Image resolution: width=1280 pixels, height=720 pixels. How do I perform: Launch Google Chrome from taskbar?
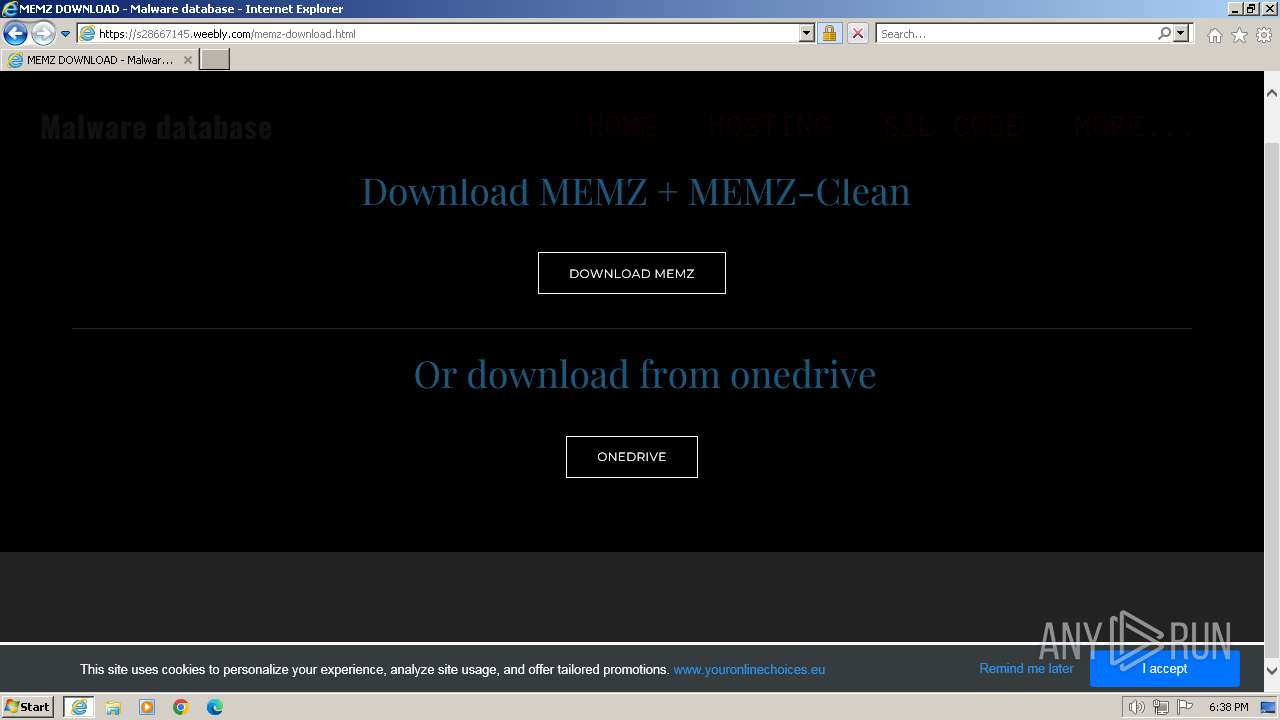click(181, 707)
